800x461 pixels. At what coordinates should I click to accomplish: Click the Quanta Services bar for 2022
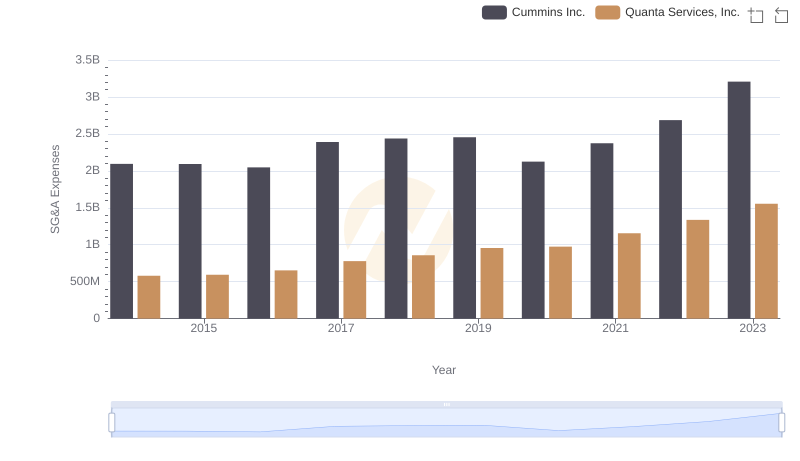[697, 269]
